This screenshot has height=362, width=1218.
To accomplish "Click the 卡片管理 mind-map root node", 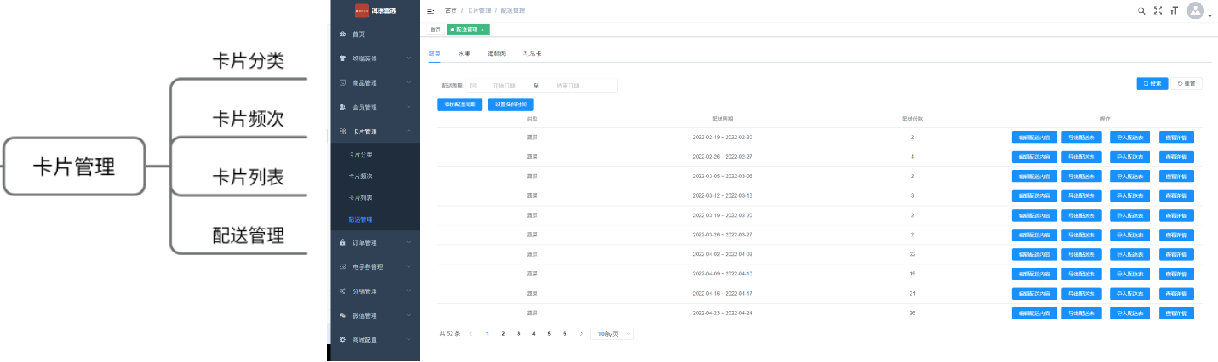I will pos(74,166).
